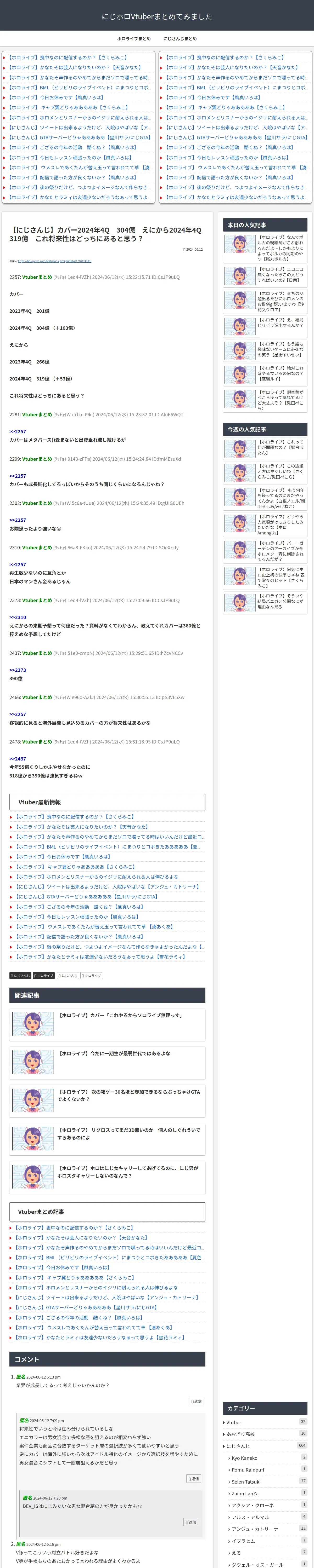314x1568 pixels.
Task: Open 今日お休みです【風真いろは】 in Vtuber最新情報 list
Action: pyautogui.click(x=62, y=856)
